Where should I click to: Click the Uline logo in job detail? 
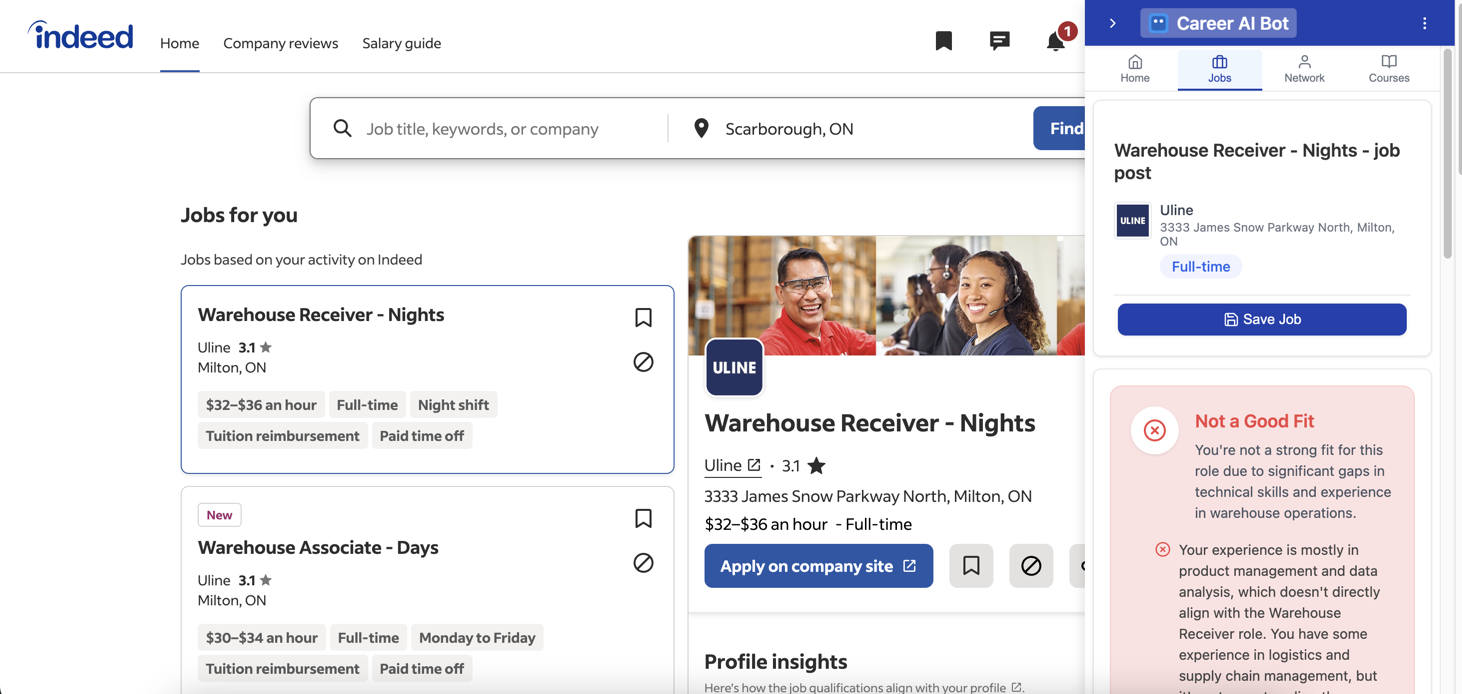[734, 367]
